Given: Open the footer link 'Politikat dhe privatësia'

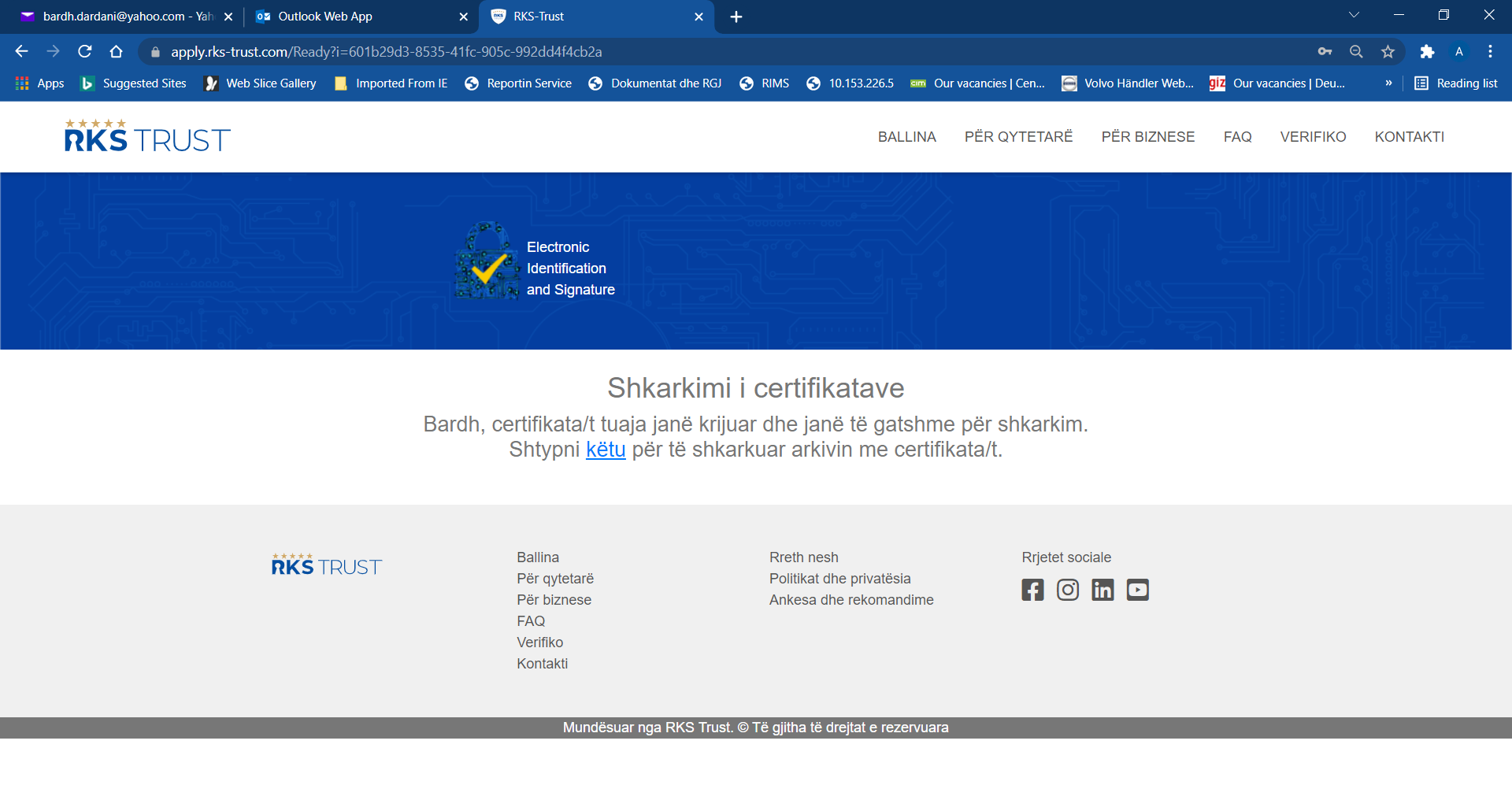Looking at the screenshot, I should tap(839, 579).
